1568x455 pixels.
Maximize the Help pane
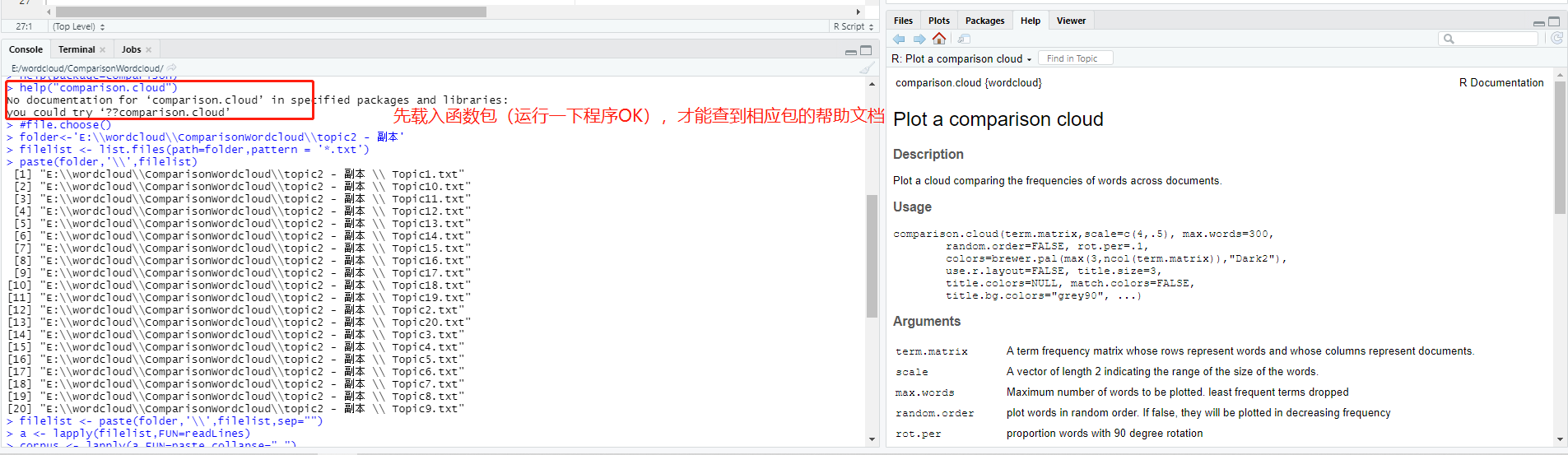pyautogui.click(x=1554, y=21)
